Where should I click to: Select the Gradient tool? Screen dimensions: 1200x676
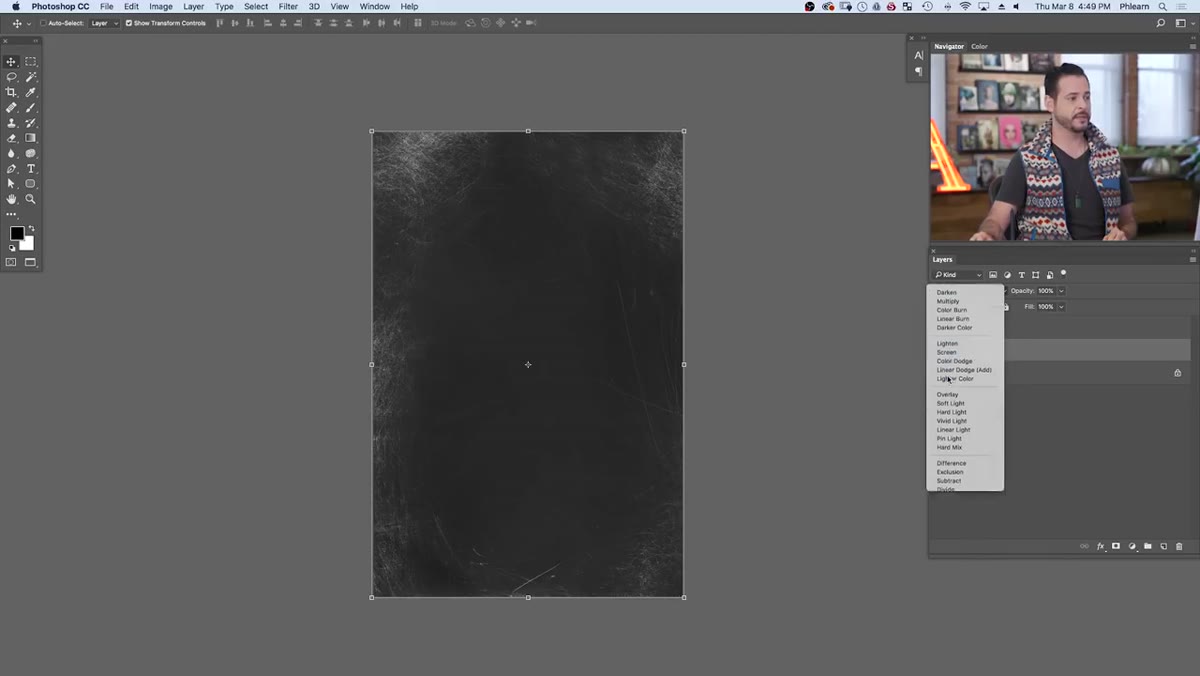pyautogui.click(x=30, y=138)
